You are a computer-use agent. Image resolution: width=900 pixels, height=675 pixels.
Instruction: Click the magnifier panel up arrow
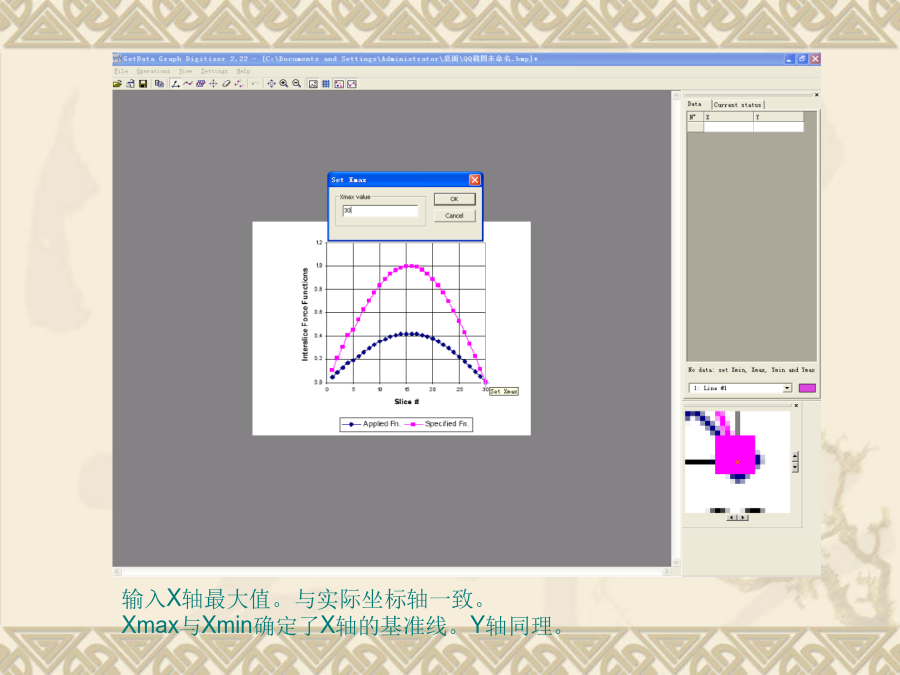coord(795,456)
